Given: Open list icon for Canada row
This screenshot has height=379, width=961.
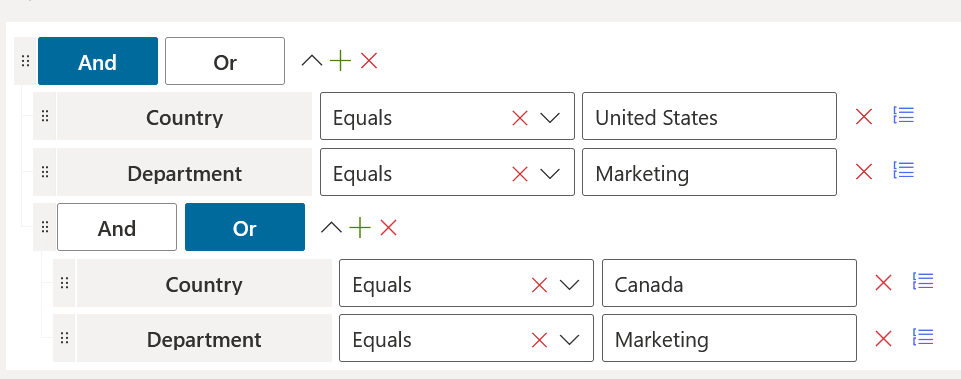Looking at the screenshot, I should pos(923,281).
